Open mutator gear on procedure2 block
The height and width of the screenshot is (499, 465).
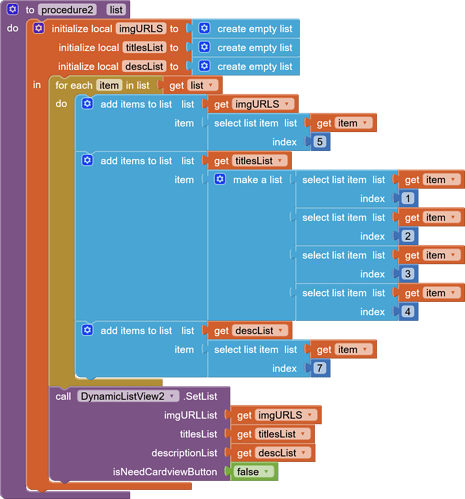coord(13,9)
